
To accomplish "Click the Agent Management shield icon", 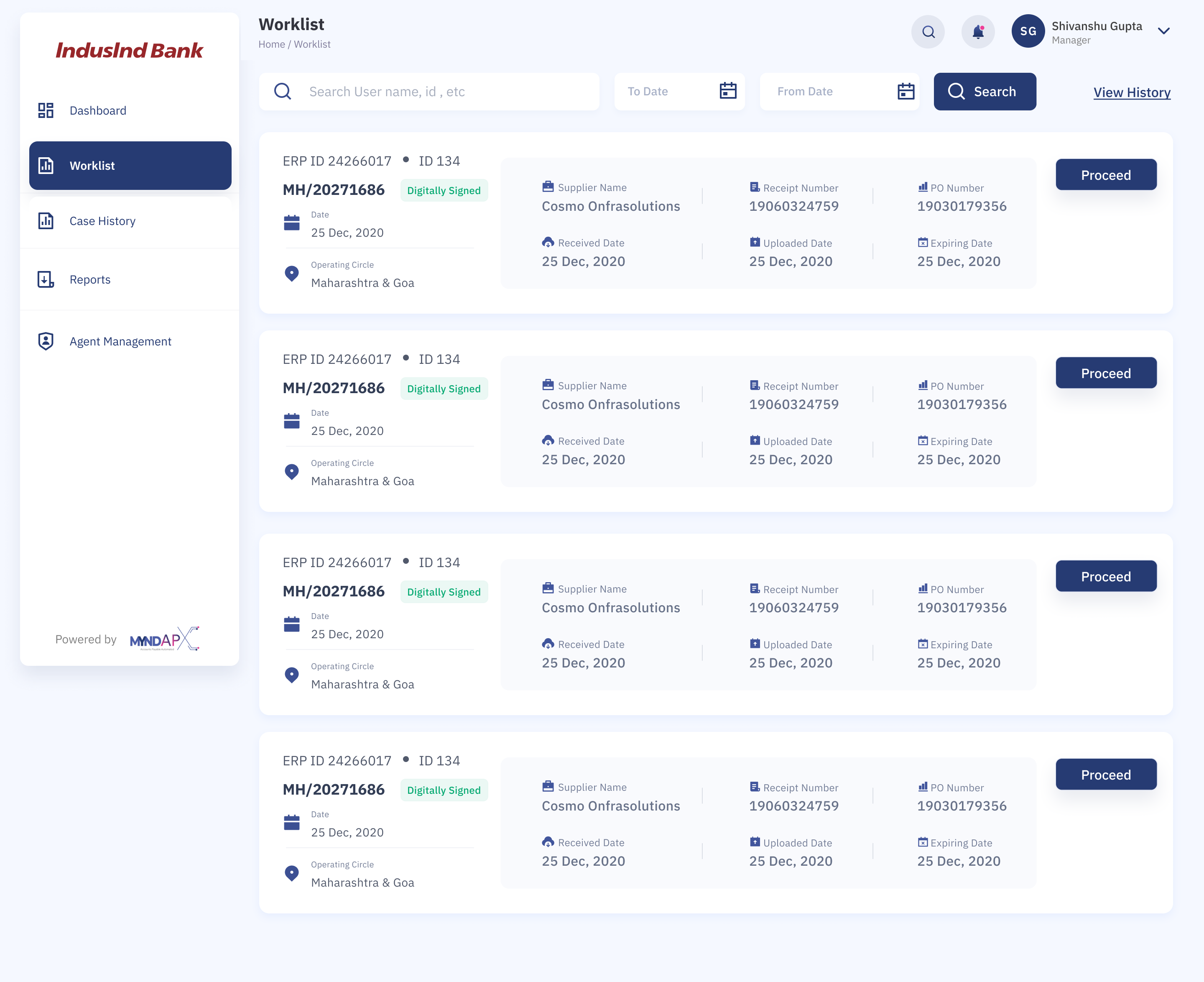I will (46, 341).
